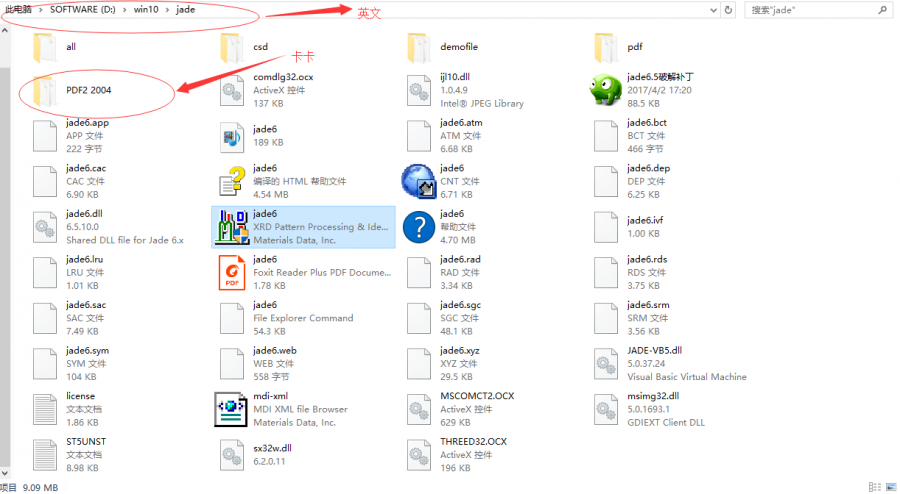
Task: Select the ST5UNST text document icon
Action: point(45,455)
